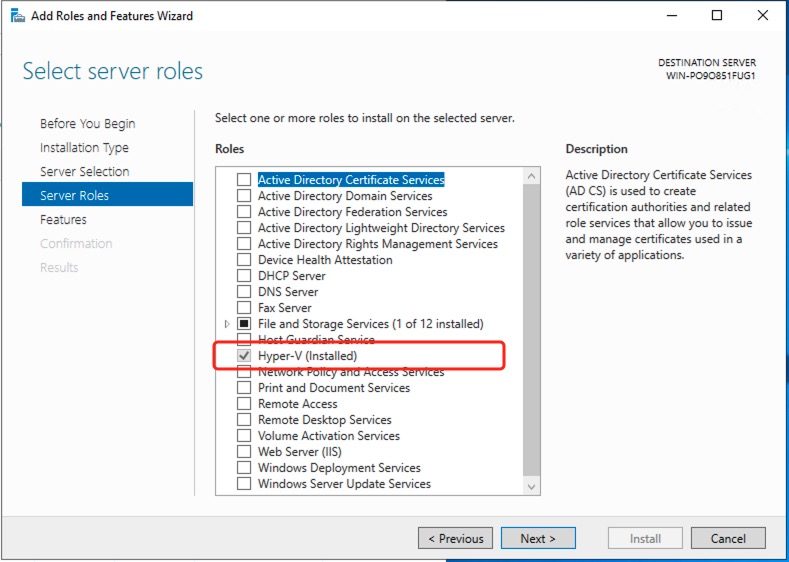Select the Volume Activation Services label
The height and width of the screenshot is (562, 789).
329,436
